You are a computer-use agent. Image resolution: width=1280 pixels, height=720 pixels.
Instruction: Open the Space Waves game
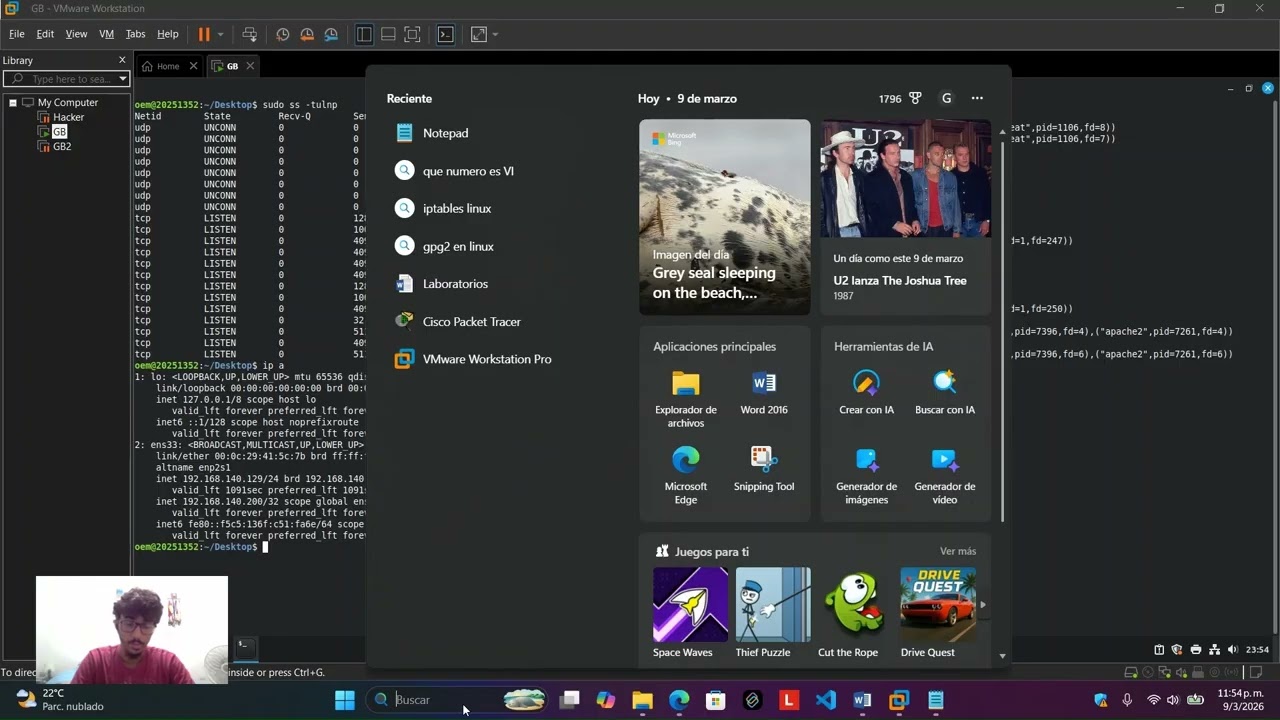(x=690, y=612)
